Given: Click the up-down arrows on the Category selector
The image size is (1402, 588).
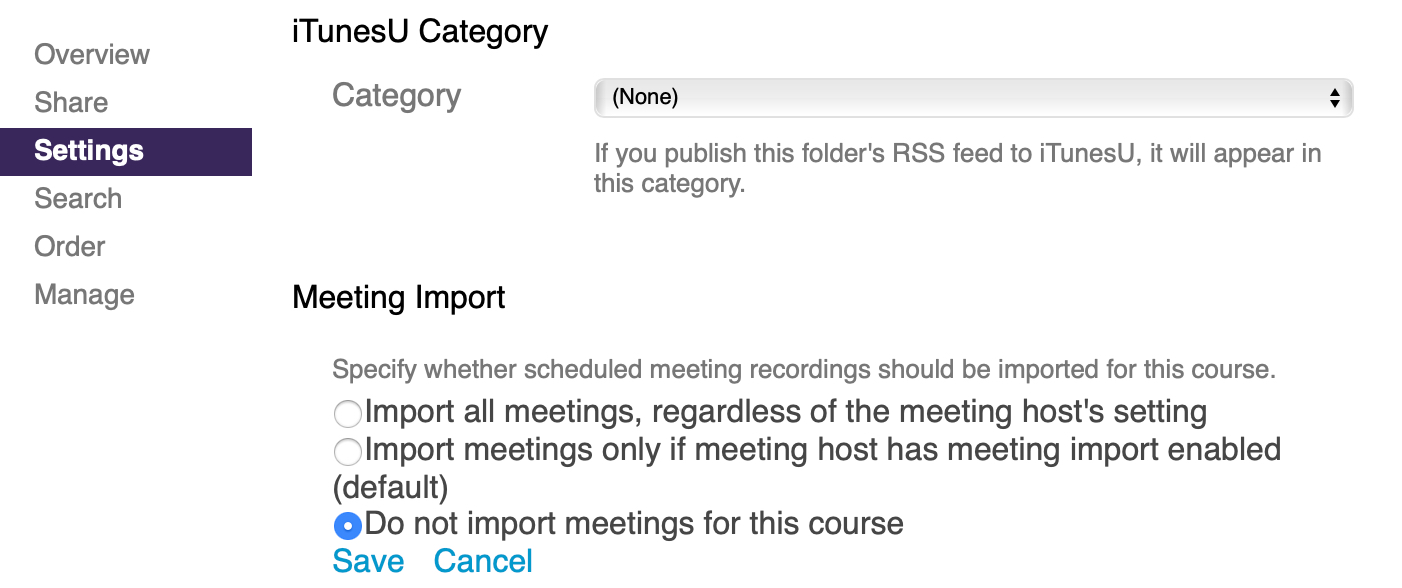Looking at the screenshot, I should pos(1334,98).
